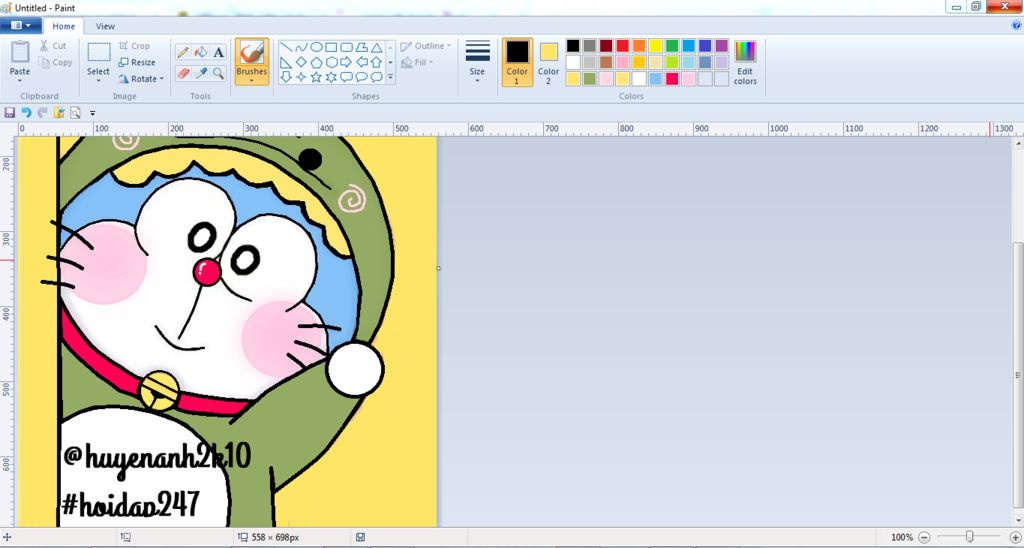Choose the Hexagon shape

[331, 63]
